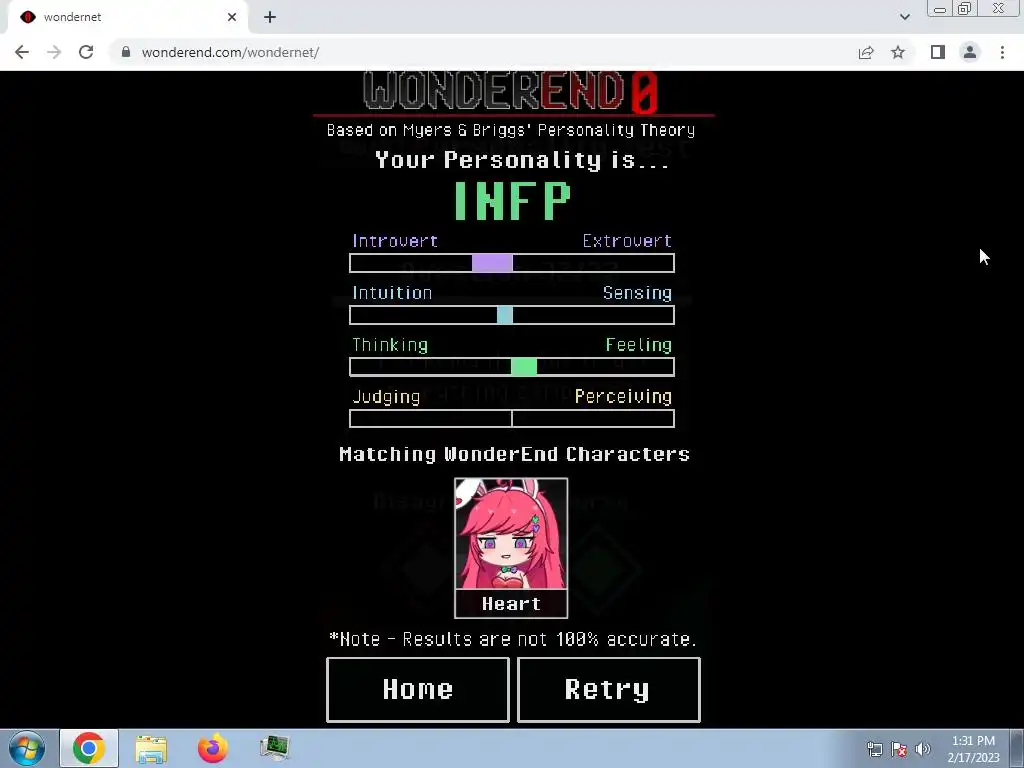This screenshot has width=1024, height=768.
Task: Click the Heart name label
Action: click(511, 604)
